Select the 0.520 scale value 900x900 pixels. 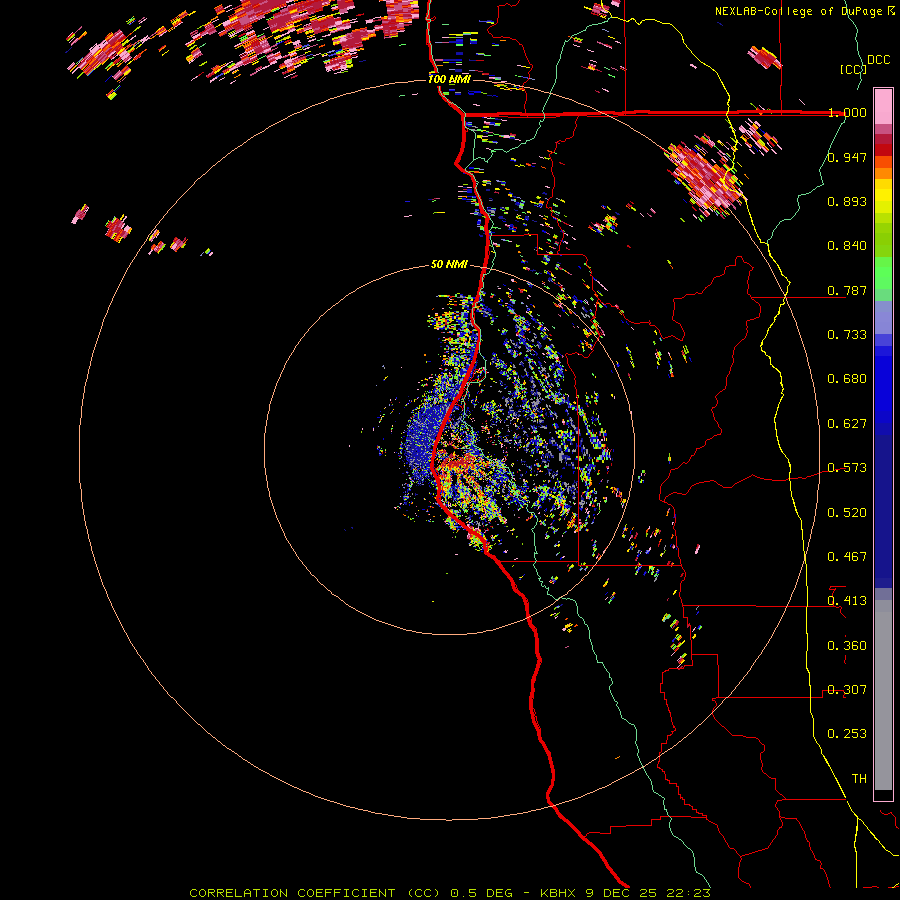pos(847,513)
